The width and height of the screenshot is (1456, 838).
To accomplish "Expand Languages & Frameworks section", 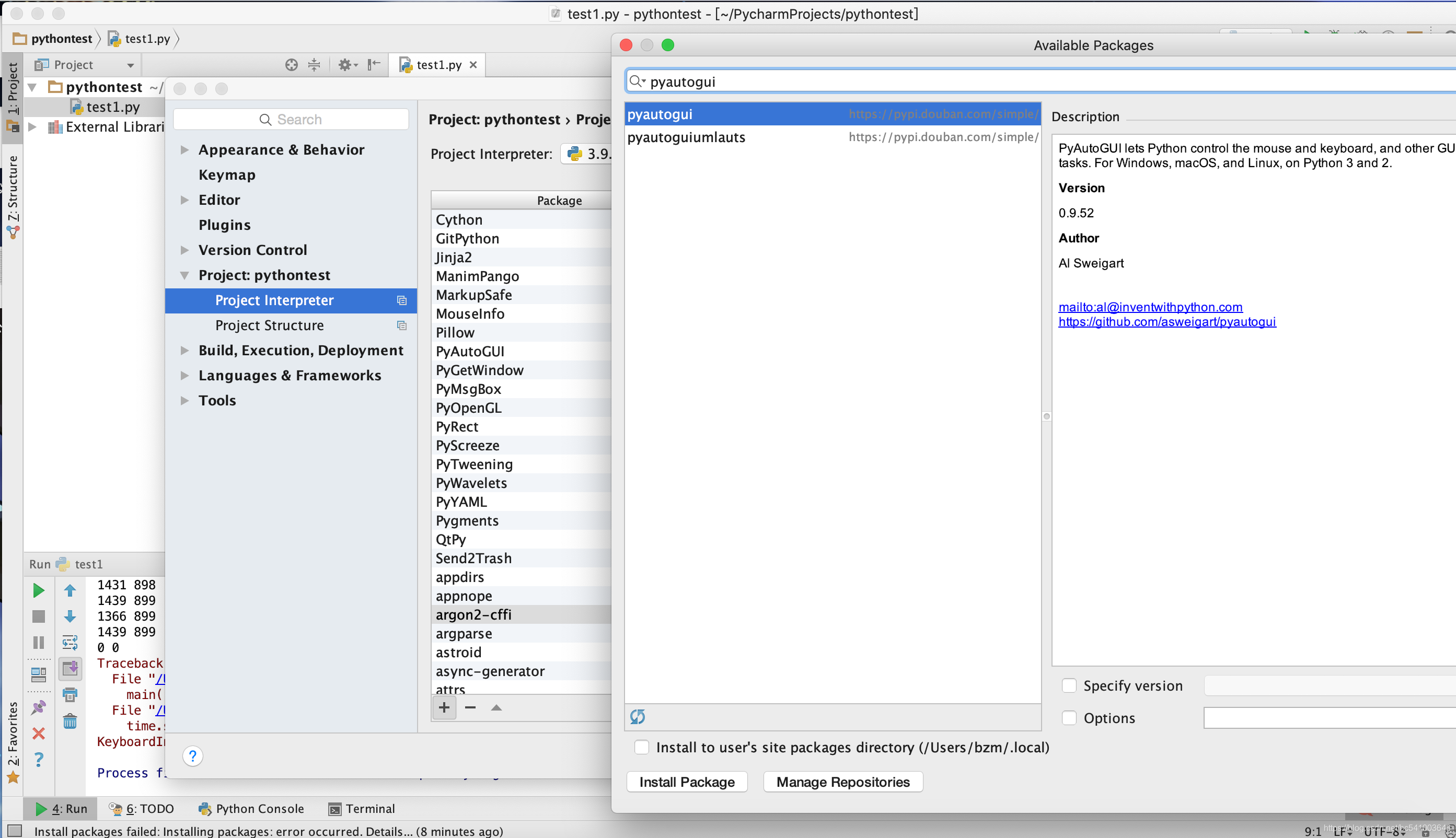I will (x=184, y=375).
